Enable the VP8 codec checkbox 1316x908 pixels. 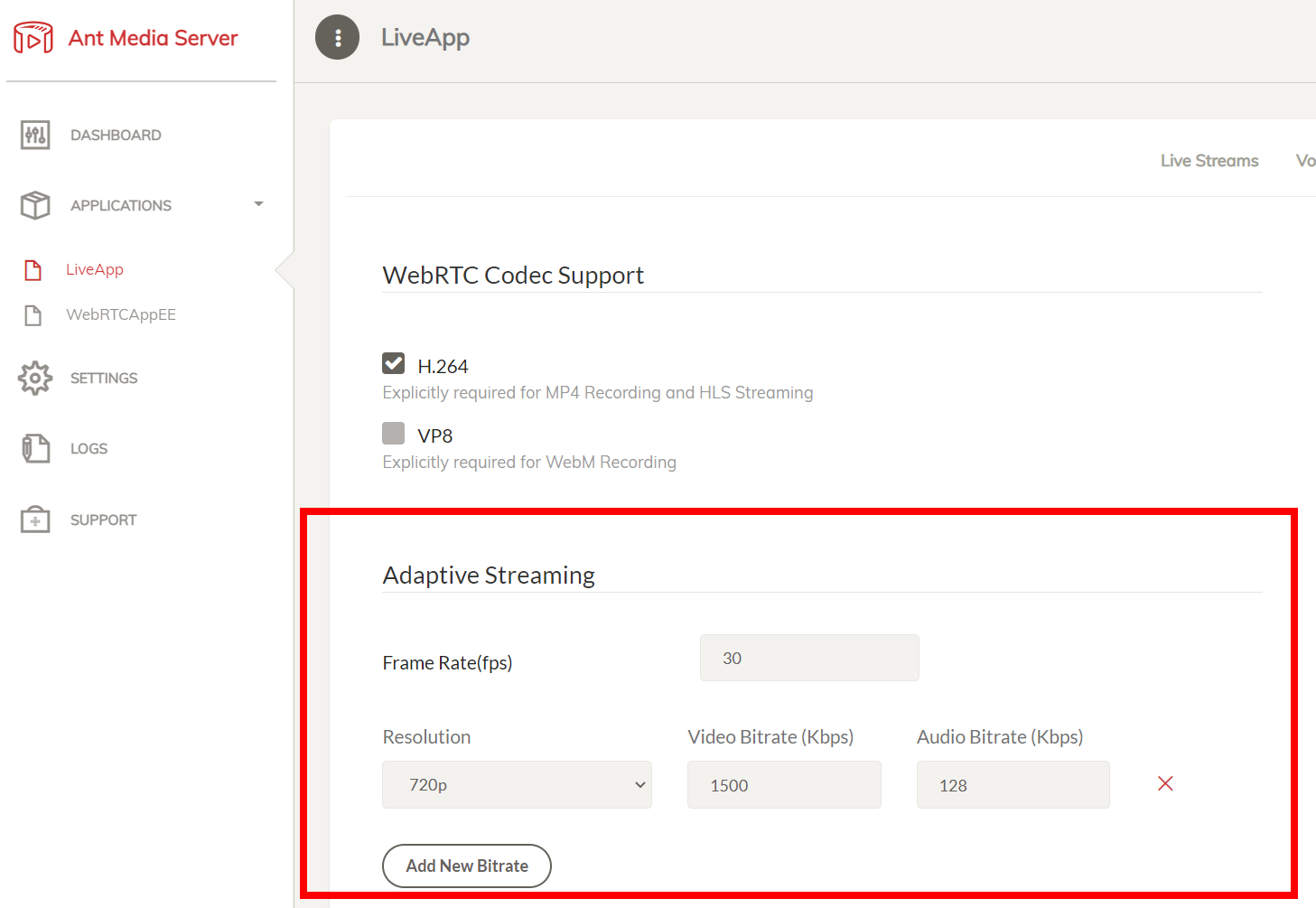393,433
